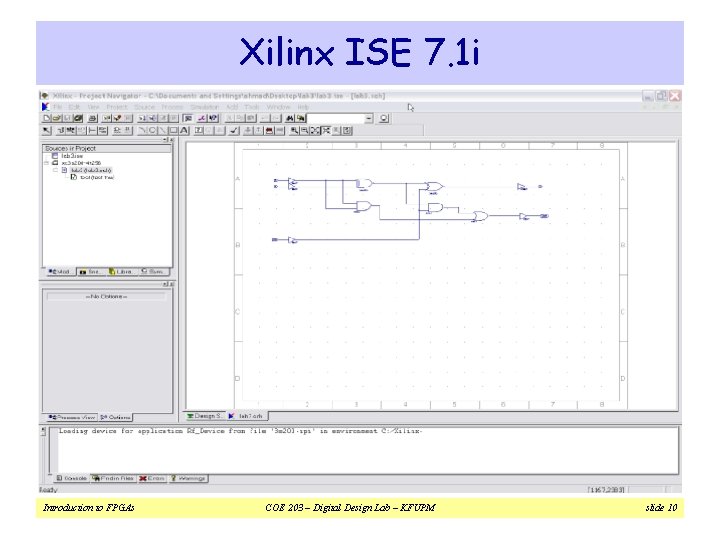The height and width of the screenshot is (540, 720).
Task: Switch to the Warnings output tab
Action: pos(188,478)
